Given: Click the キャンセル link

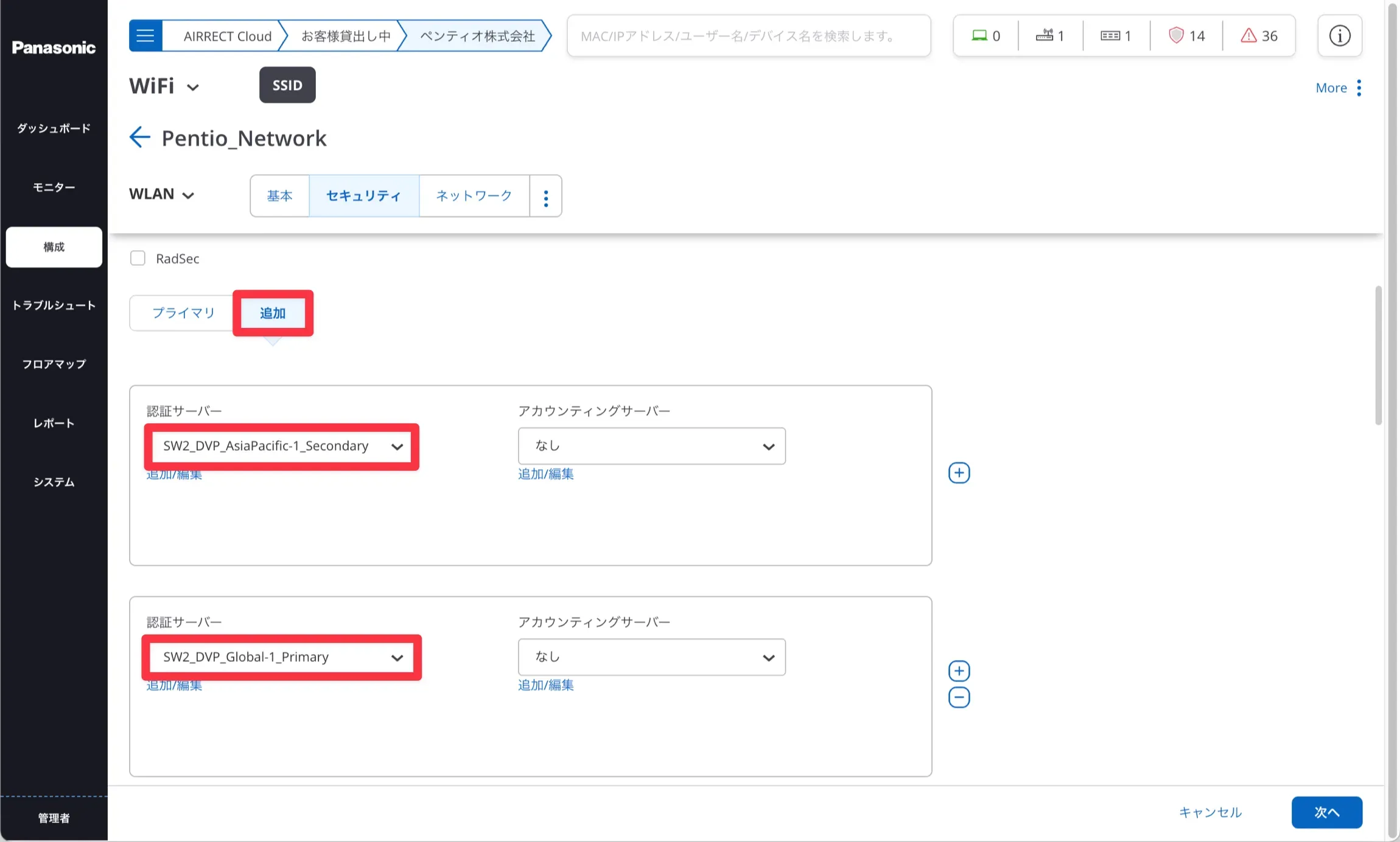Looking at the screenshot, I should pyautogui.click(x=1209, y=812).
